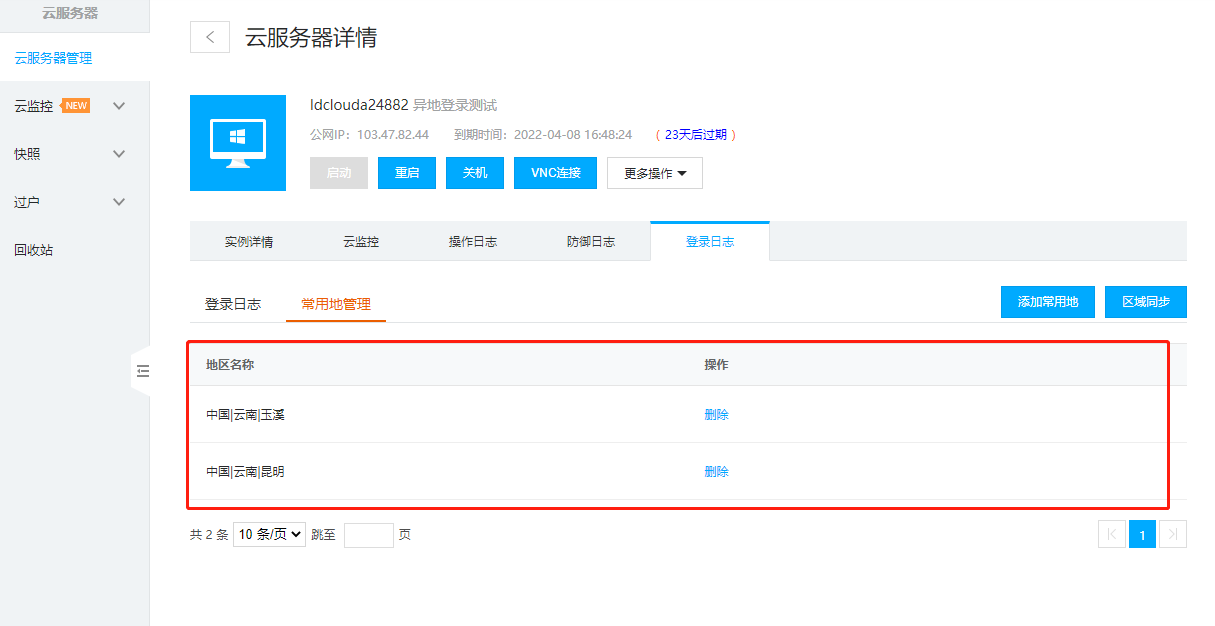Delete the 中国|云南|玉溪 location entry
The width and height of the screenshot is (1215, 626).
click(716, 415)
